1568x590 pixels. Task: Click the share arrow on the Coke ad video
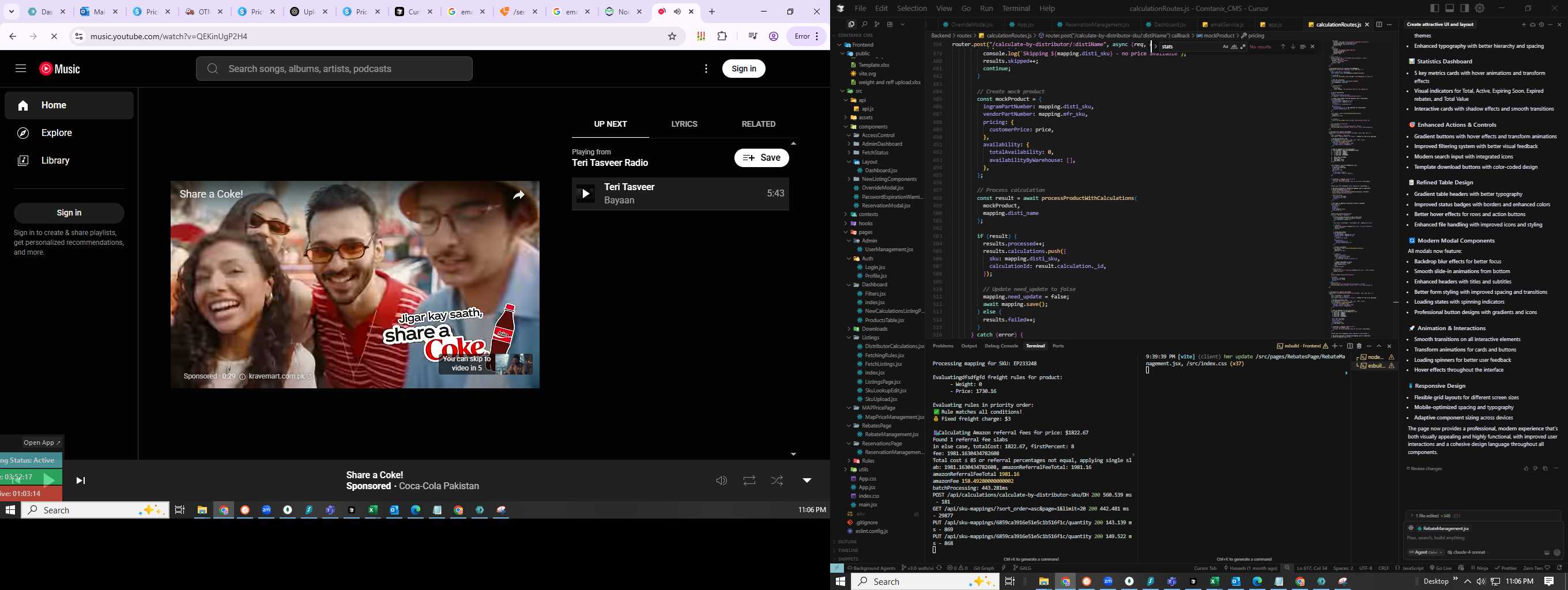tap(519, 195)
